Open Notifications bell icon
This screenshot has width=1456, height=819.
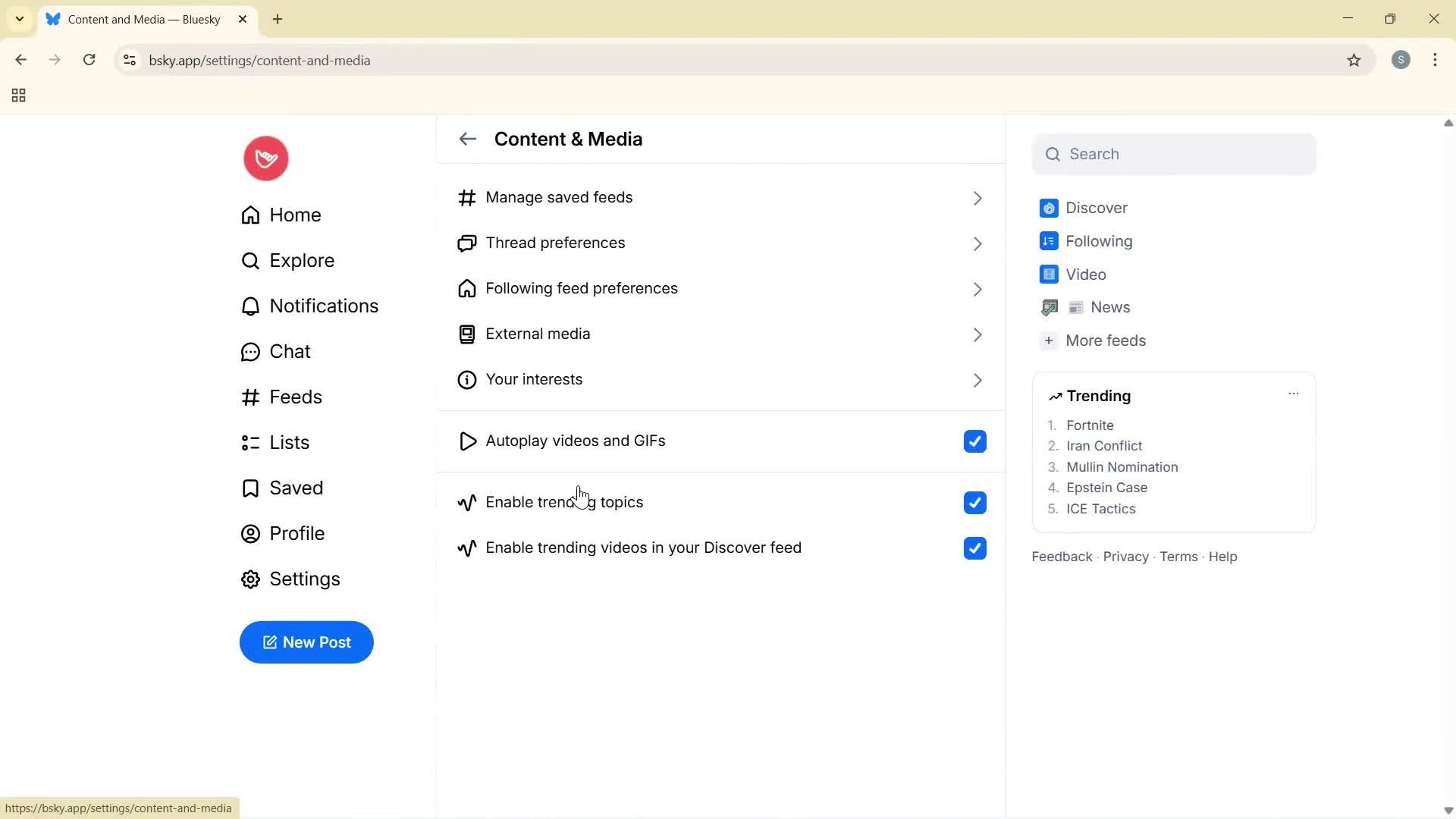coord(250,306)
